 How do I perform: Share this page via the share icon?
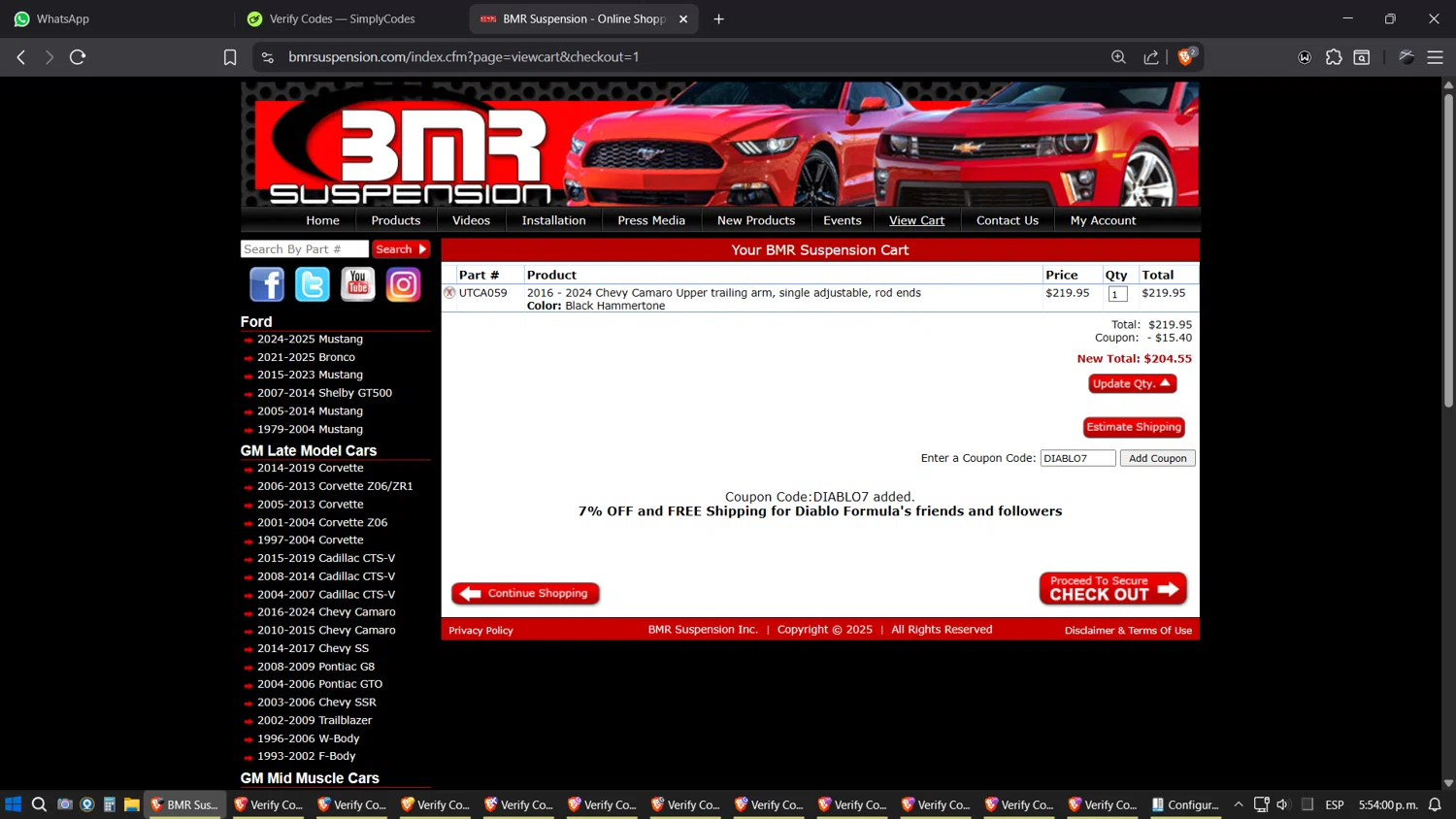pos(1151,57)
